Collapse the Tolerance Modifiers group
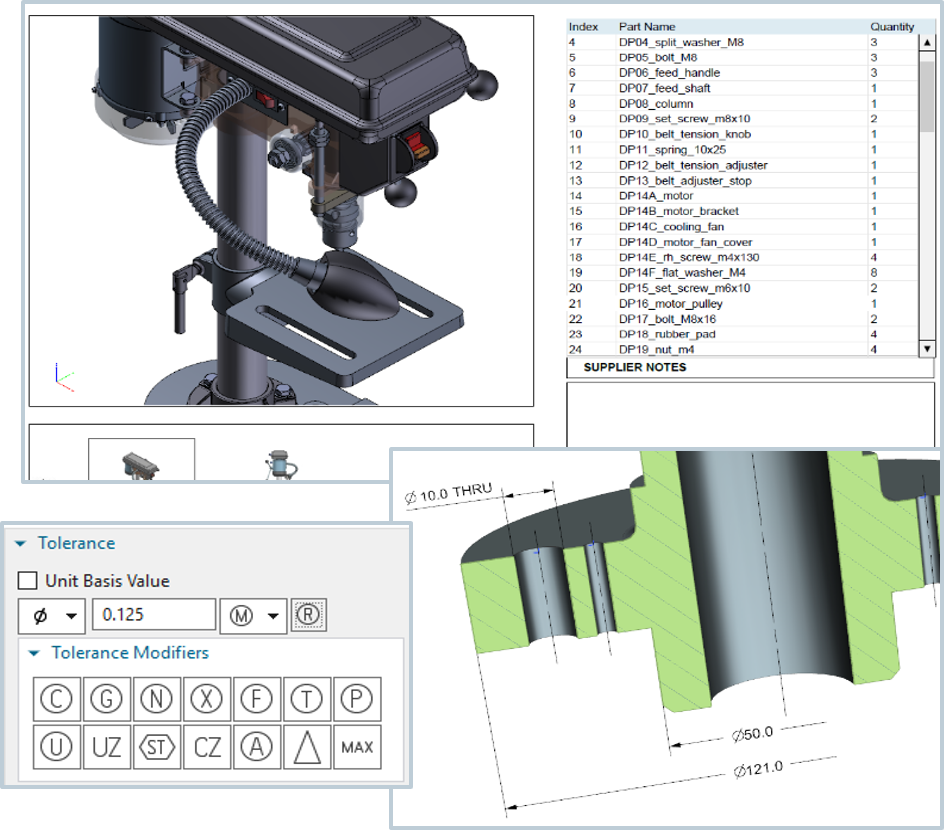 pos(34,653)
